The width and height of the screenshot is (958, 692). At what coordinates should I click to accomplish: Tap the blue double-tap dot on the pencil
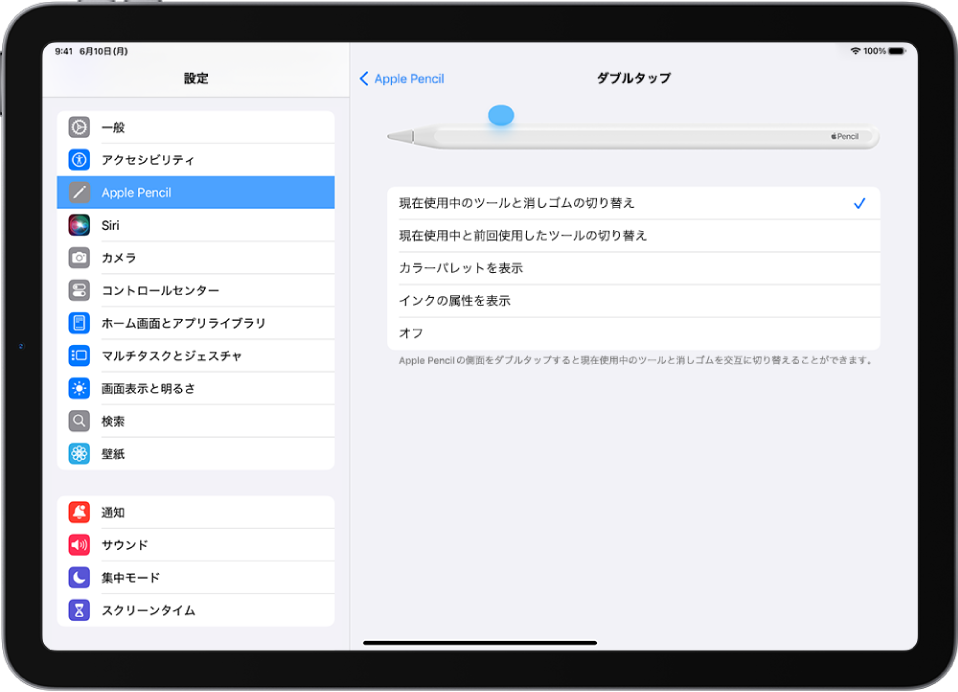click(x=501, y=115)
